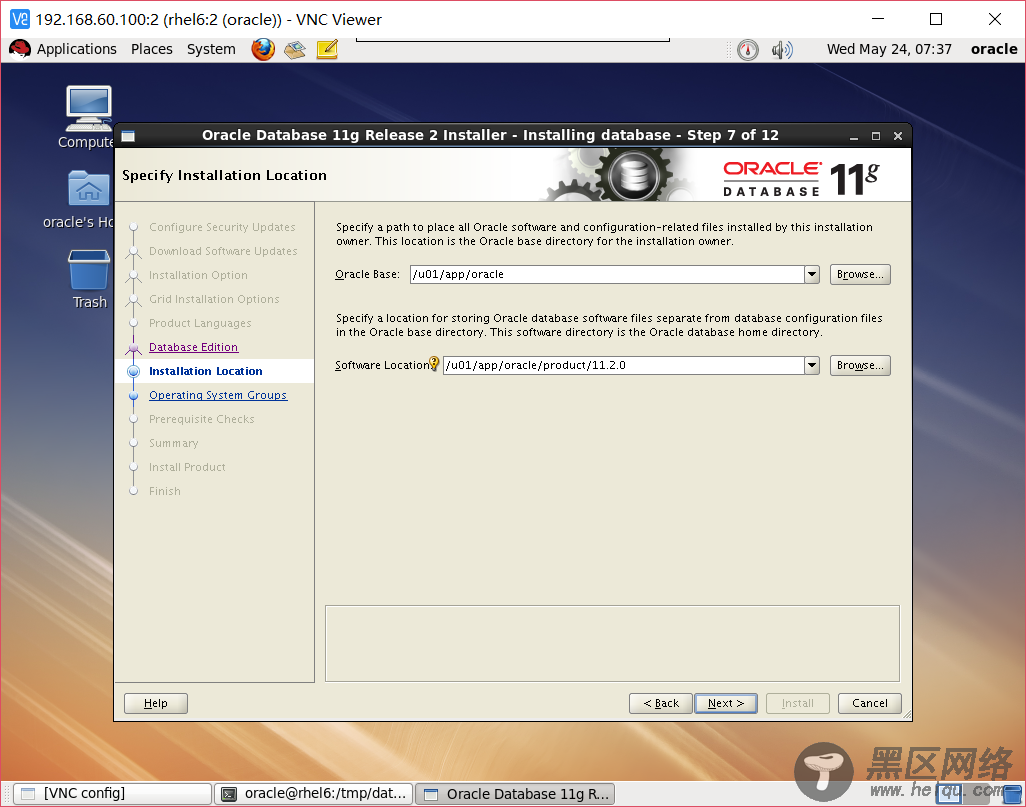Viewport: 1026px width, 807px height.
Task: Click the oracle user menu
Action: 993,49
